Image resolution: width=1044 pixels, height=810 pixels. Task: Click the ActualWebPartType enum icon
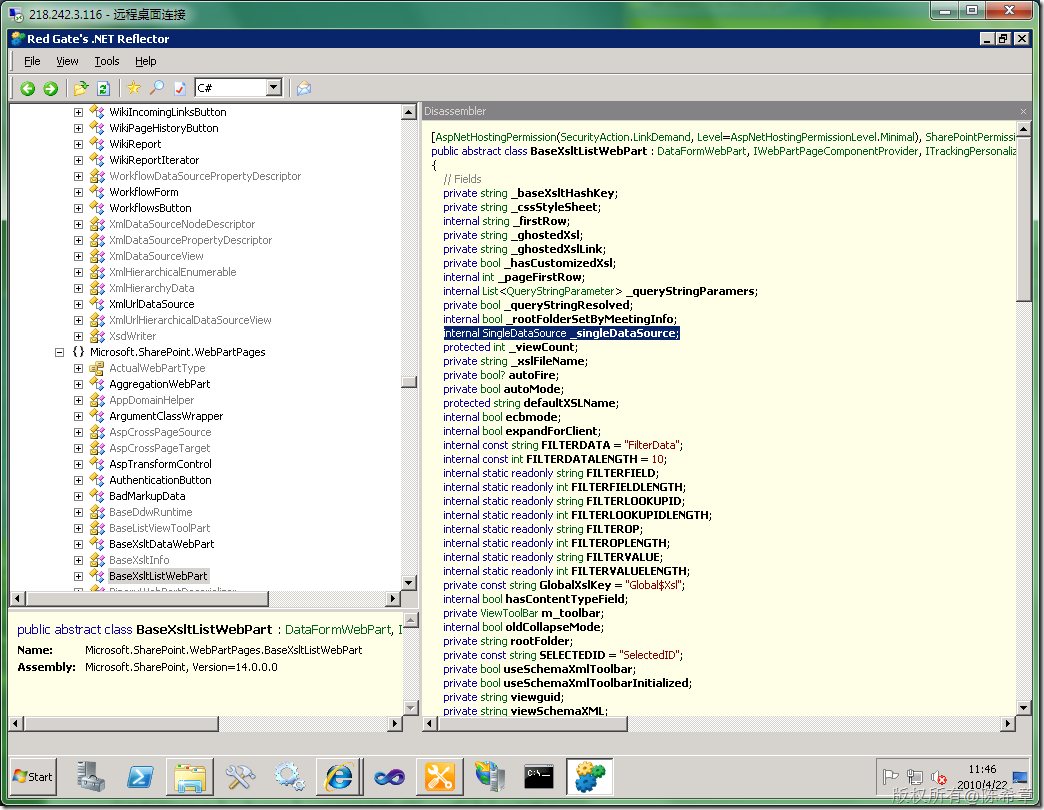tap(97, 368)
